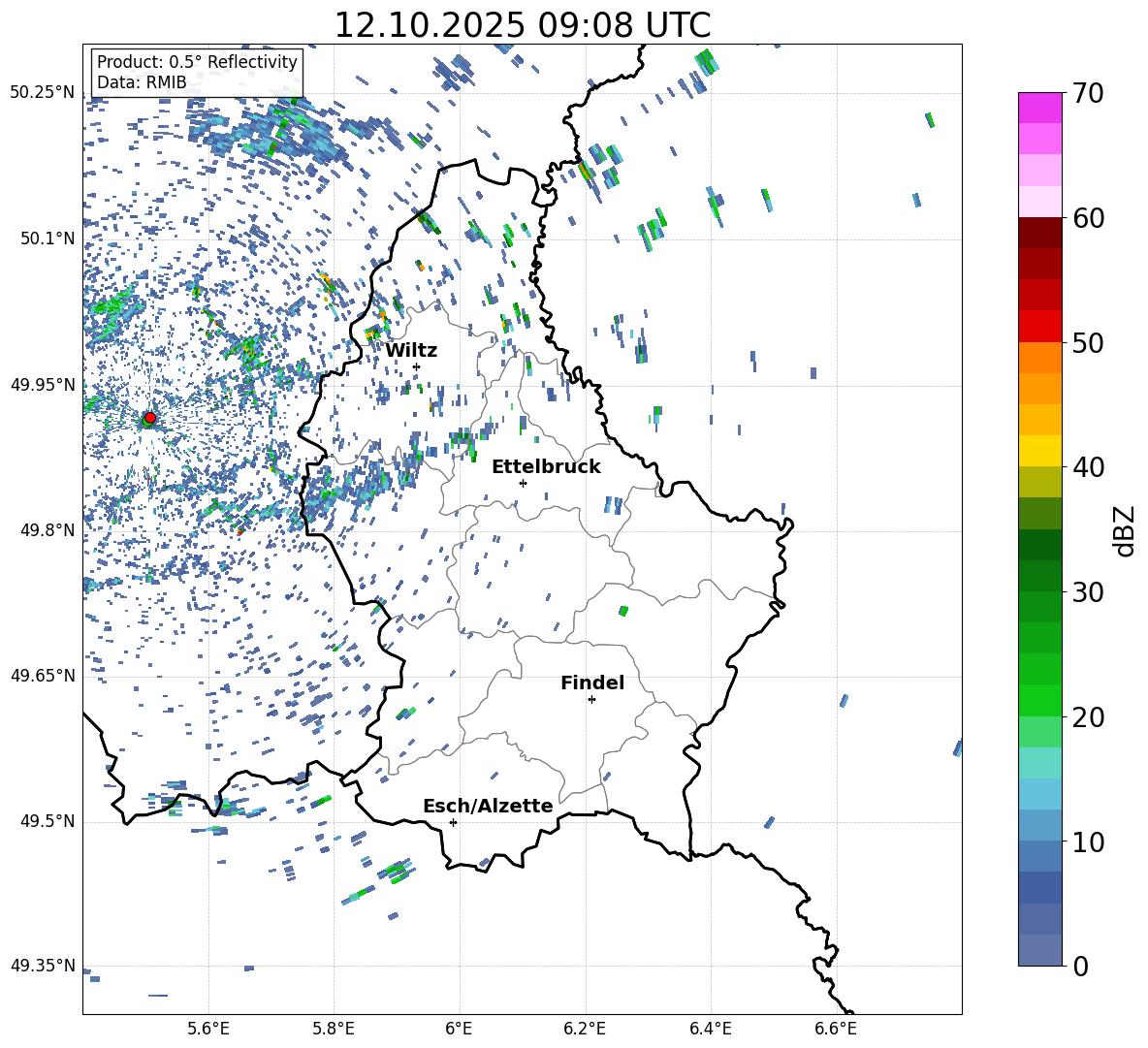Click the Esch/Alzette city label
1148x1048 pixels.
click(488, 806)
